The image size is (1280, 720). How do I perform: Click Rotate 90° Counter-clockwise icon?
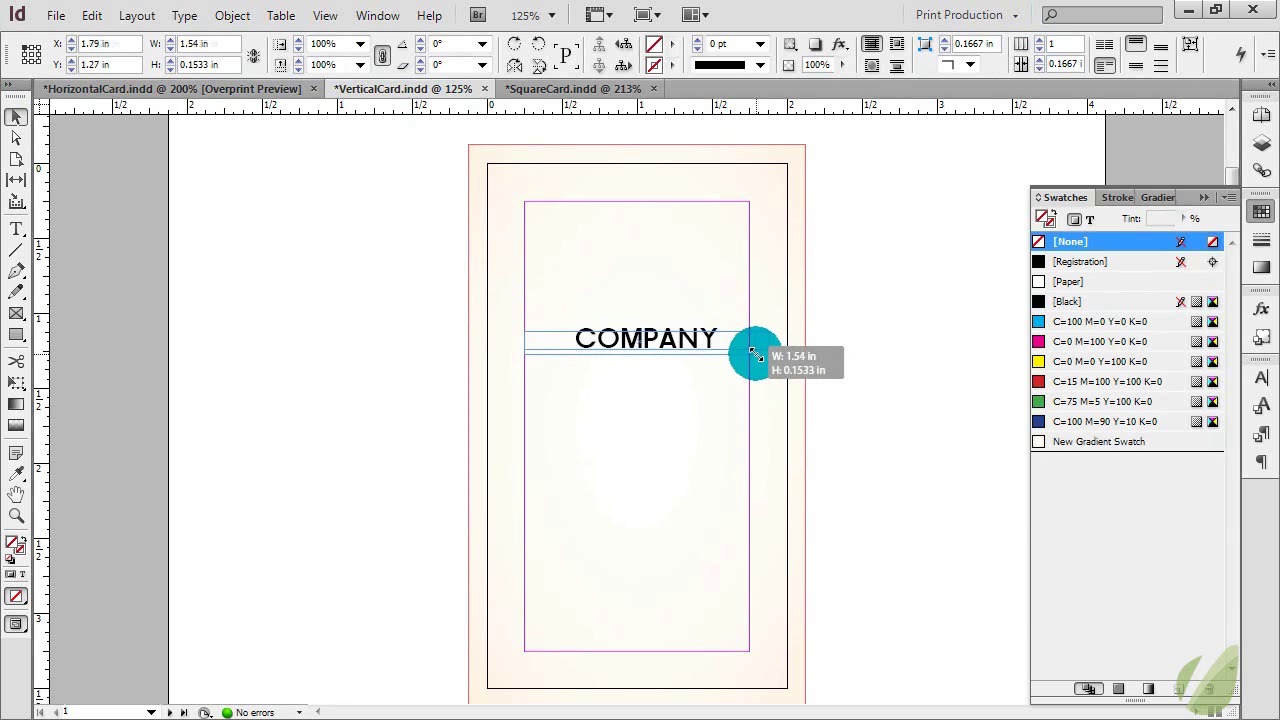[x=538, y=44]
